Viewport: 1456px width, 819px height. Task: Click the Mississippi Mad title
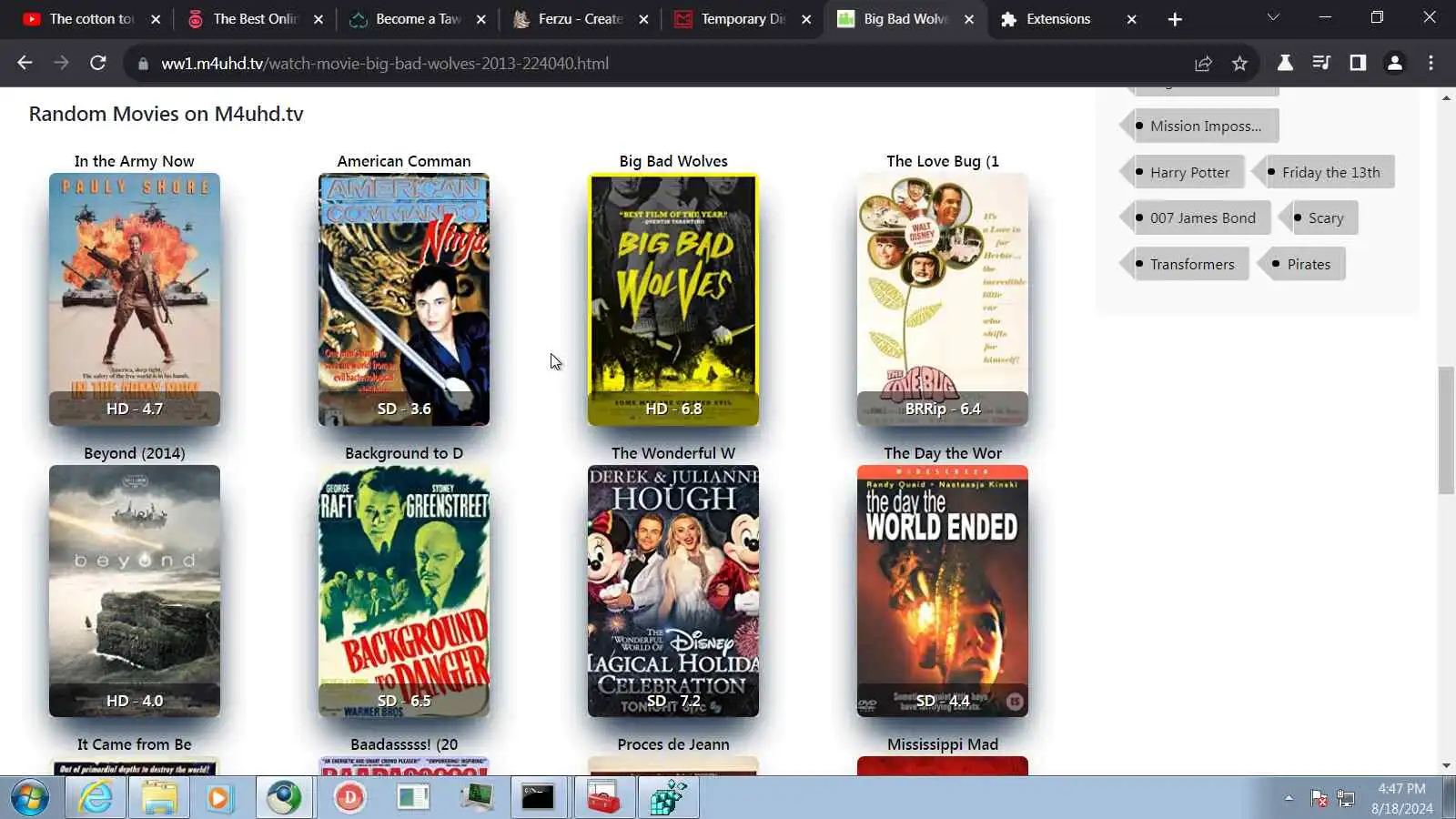[x=943, y=744]
